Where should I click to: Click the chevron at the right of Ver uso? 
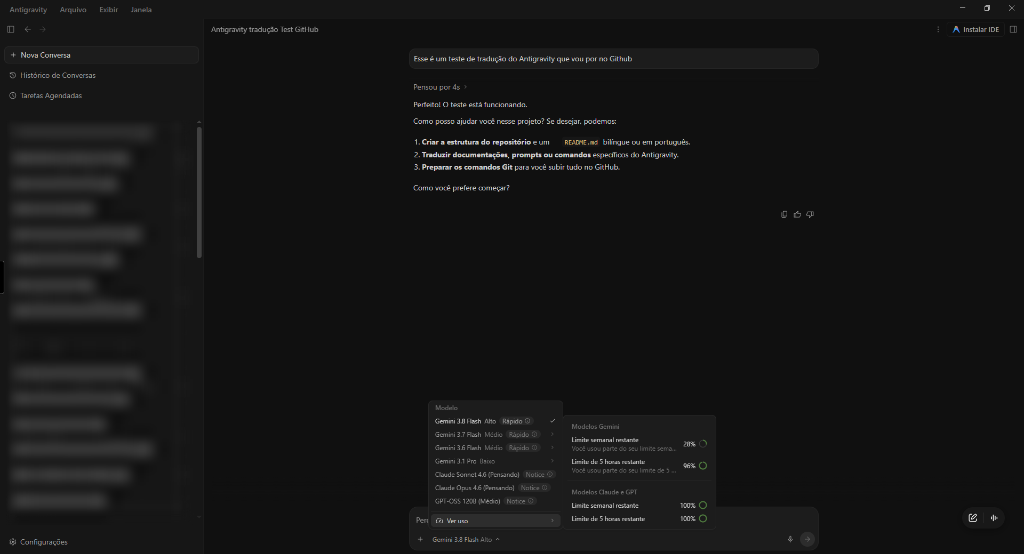[552, 521]
